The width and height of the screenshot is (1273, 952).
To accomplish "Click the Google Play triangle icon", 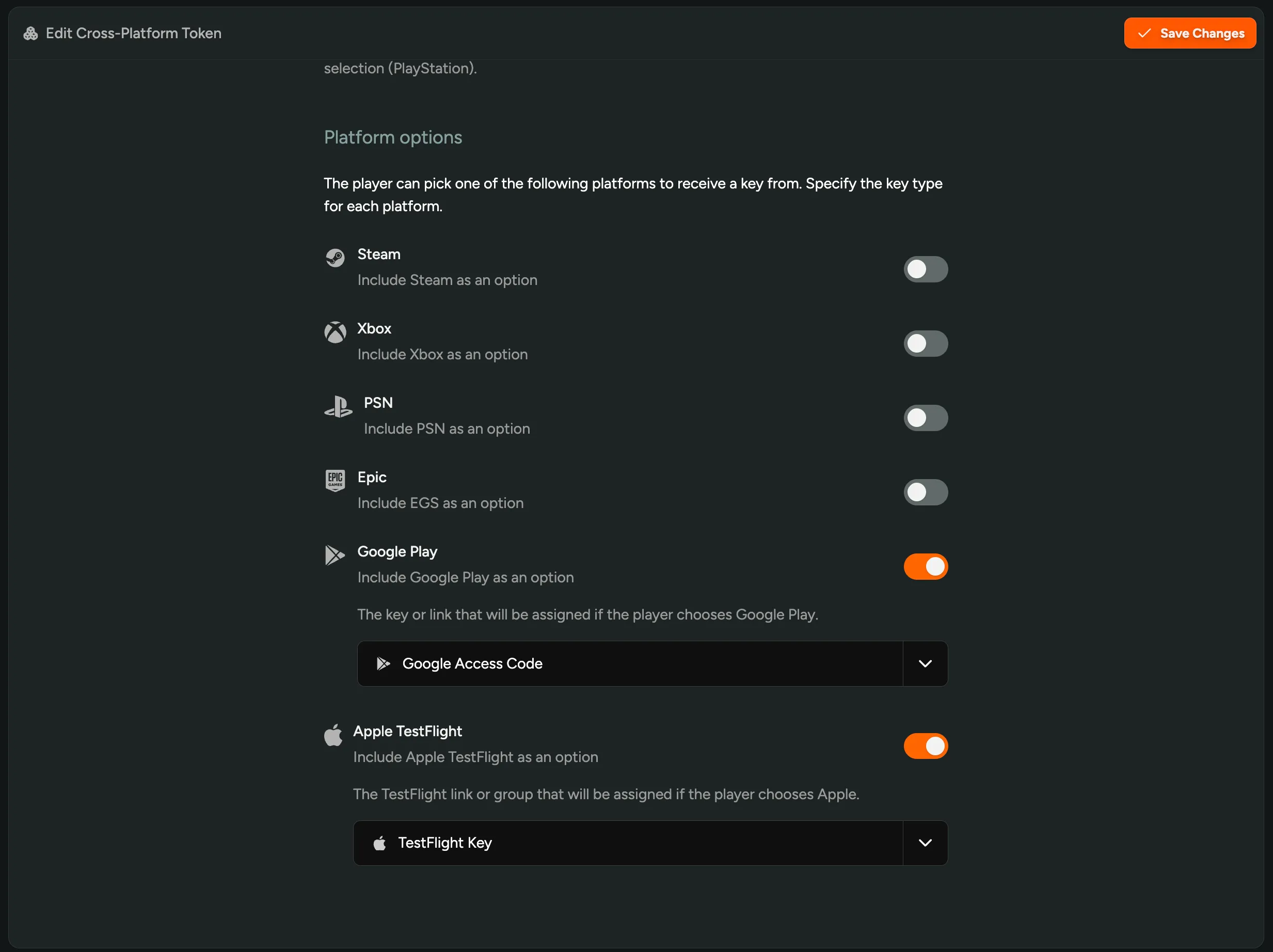I will point(334,556).
